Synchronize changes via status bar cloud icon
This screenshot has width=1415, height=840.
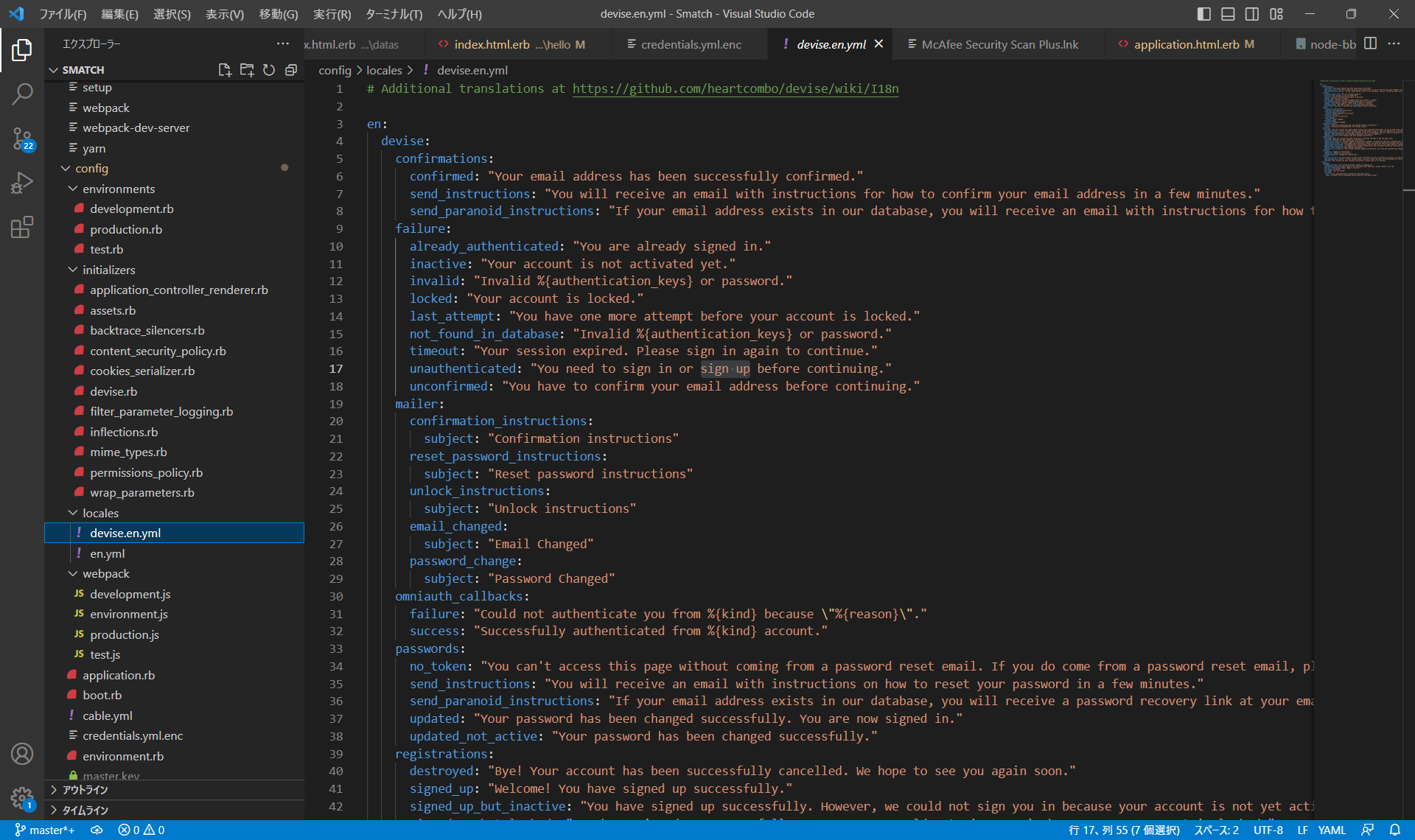(x=97, y=830)
